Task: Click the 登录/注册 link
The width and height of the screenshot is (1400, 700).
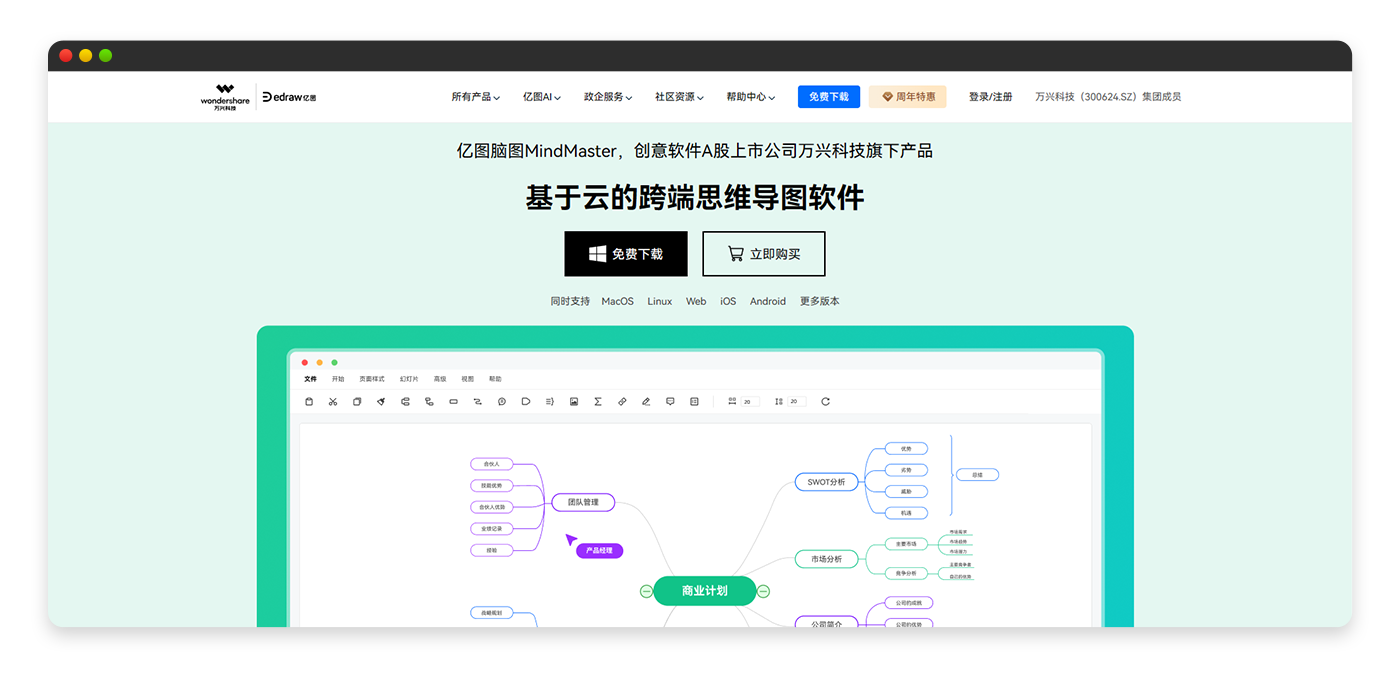Action: point(990,97)
